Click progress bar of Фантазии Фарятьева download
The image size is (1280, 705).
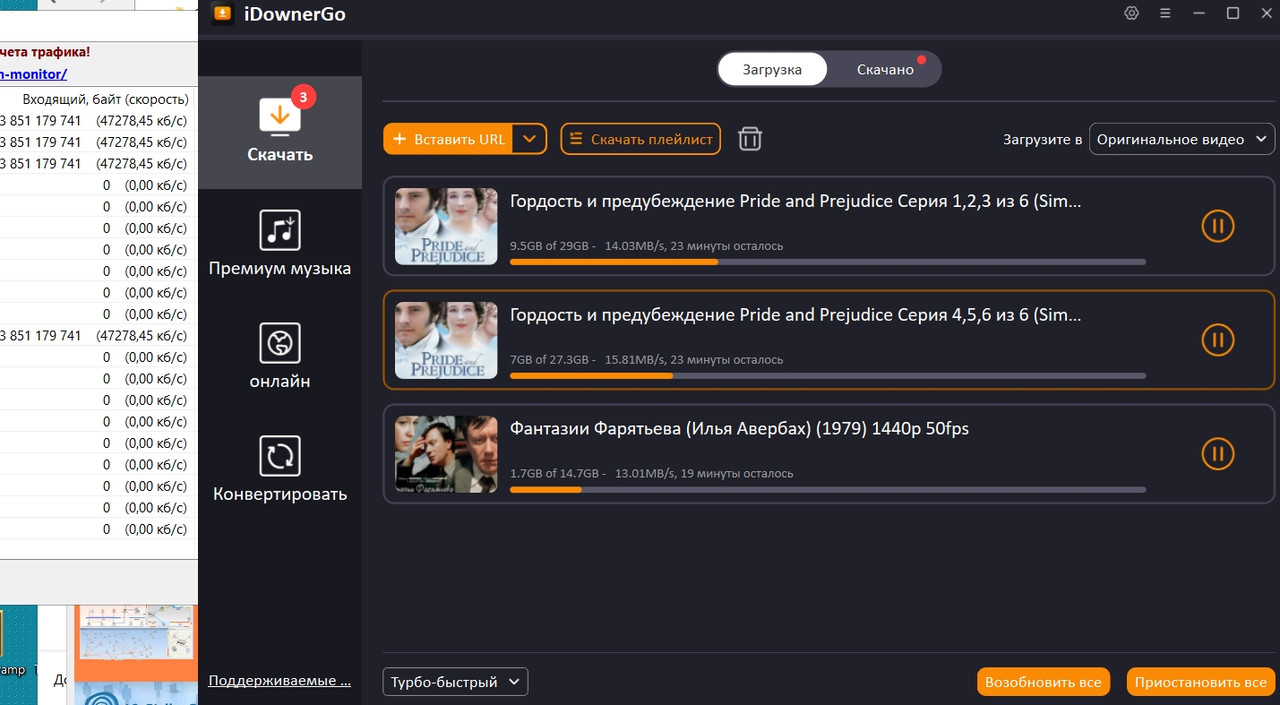[x=828, y=490]
